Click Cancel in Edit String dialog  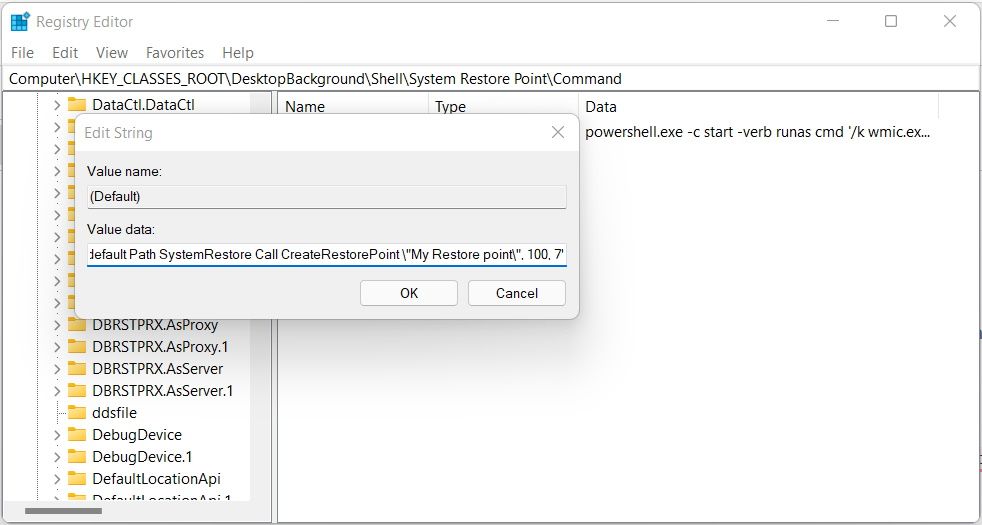[517, 293]
